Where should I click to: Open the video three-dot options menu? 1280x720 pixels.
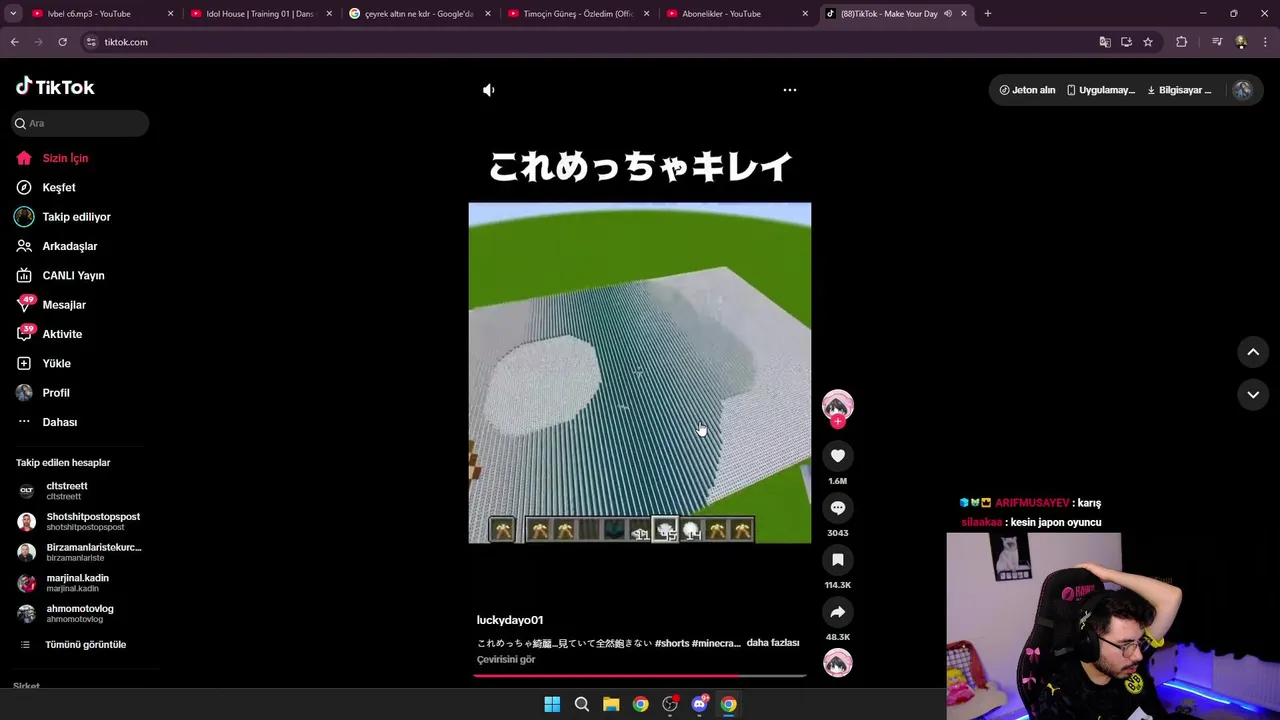pos(789,90)
